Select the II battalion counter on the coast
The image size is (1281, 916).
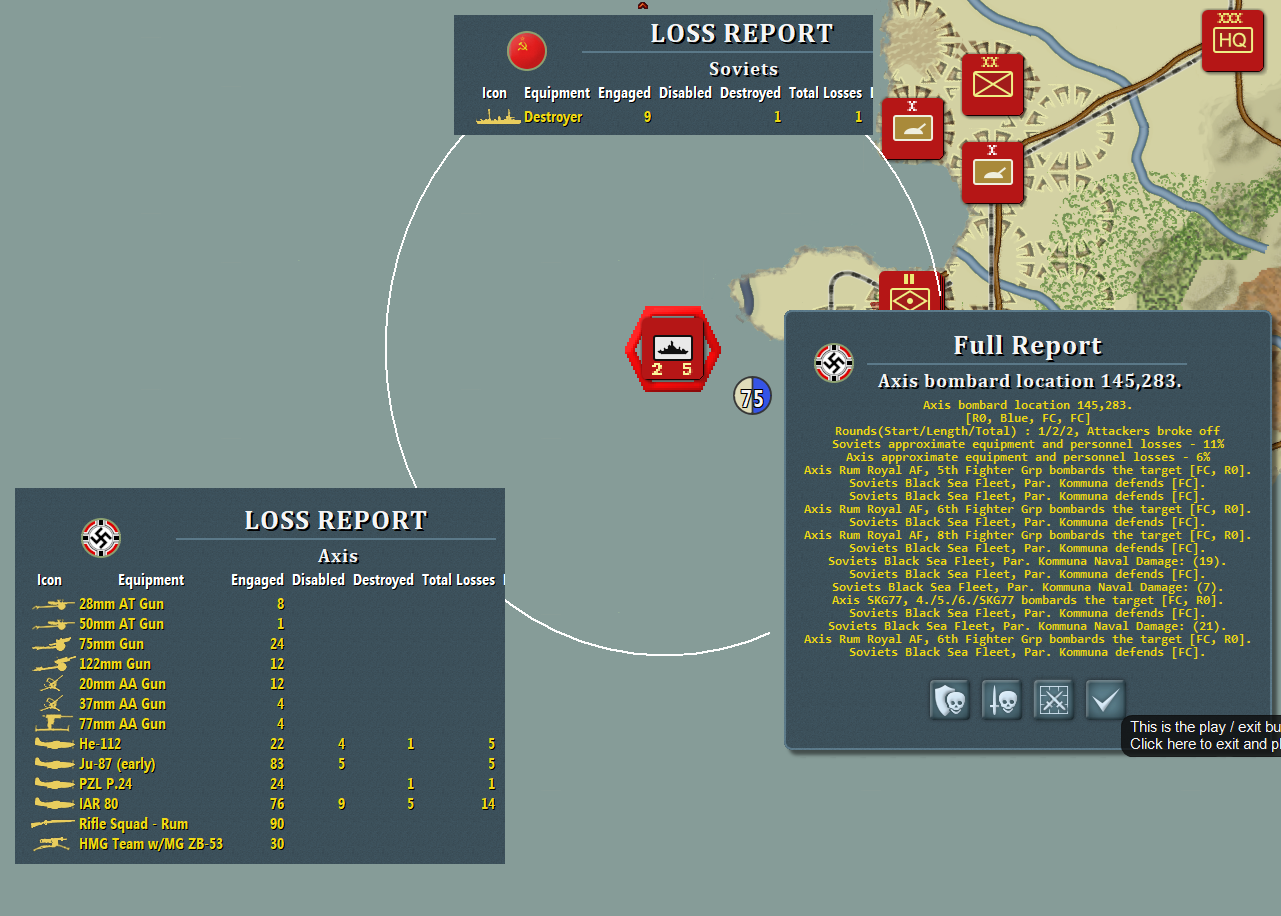[x=909, y=291]
